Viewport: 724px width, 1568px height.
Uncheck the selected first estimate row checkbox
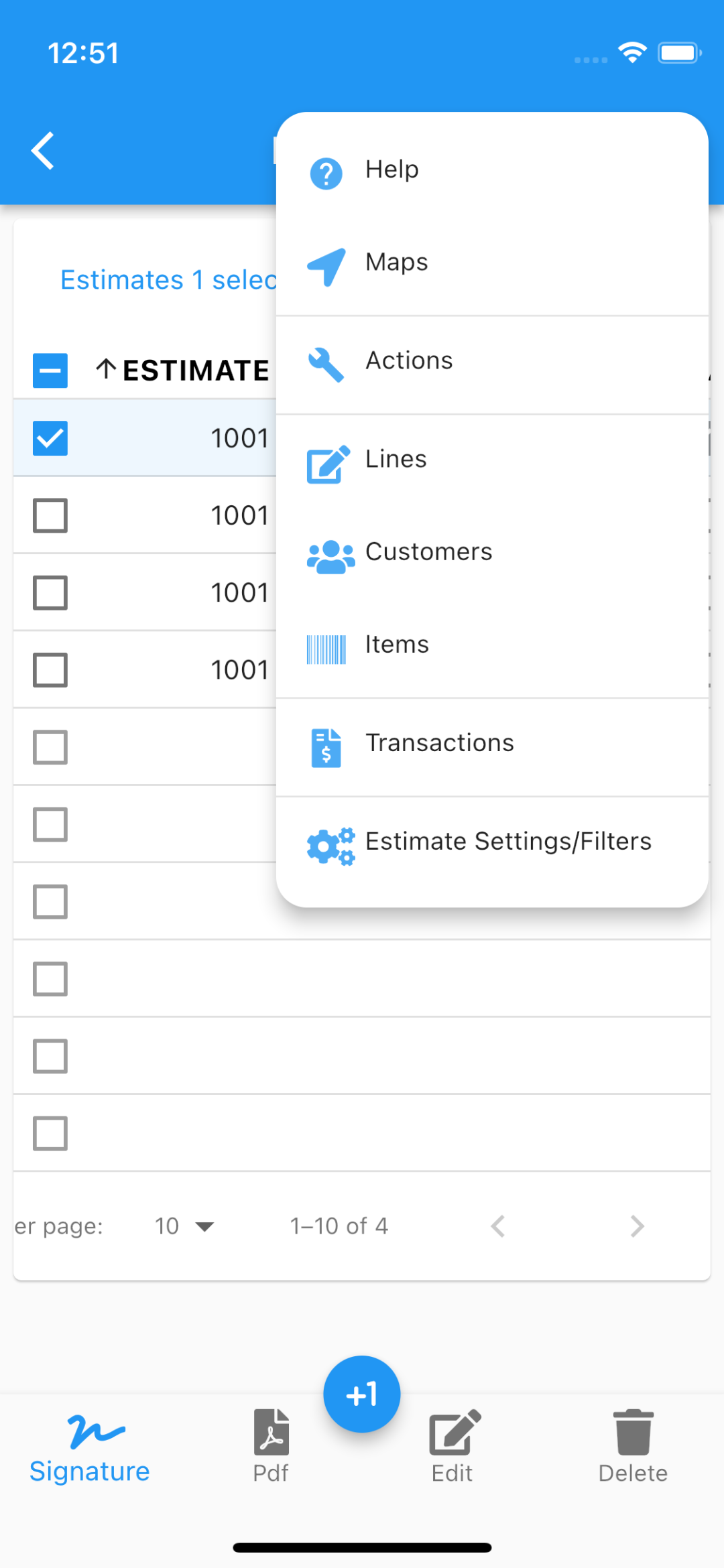tap(50, 438)
